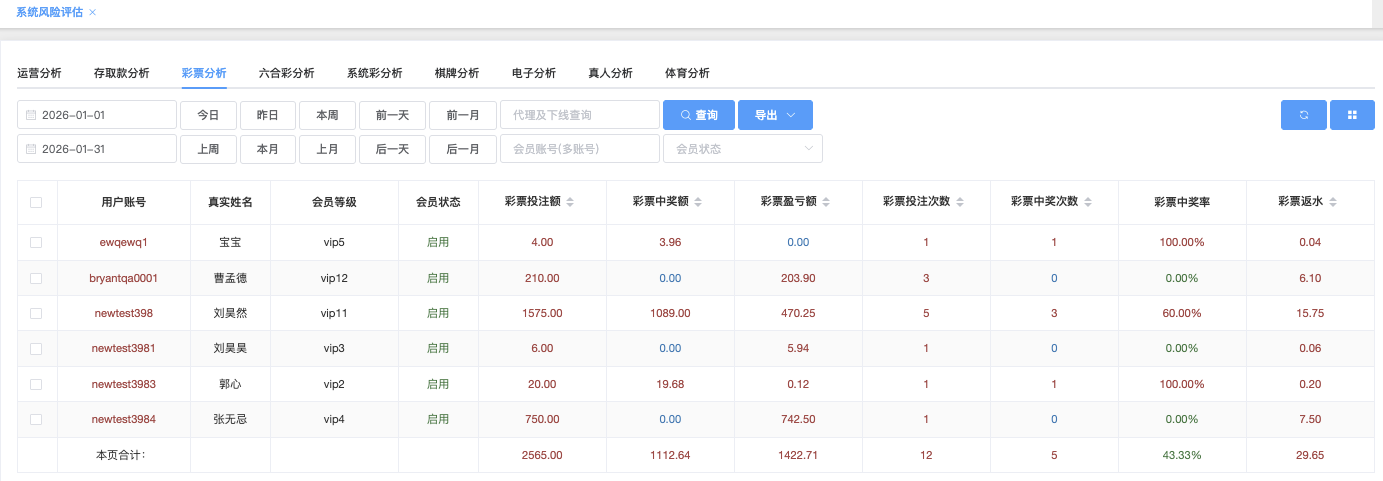Switch to the 六合彩分析 tab
1383x481 pixels.
[x=286, y=73]
